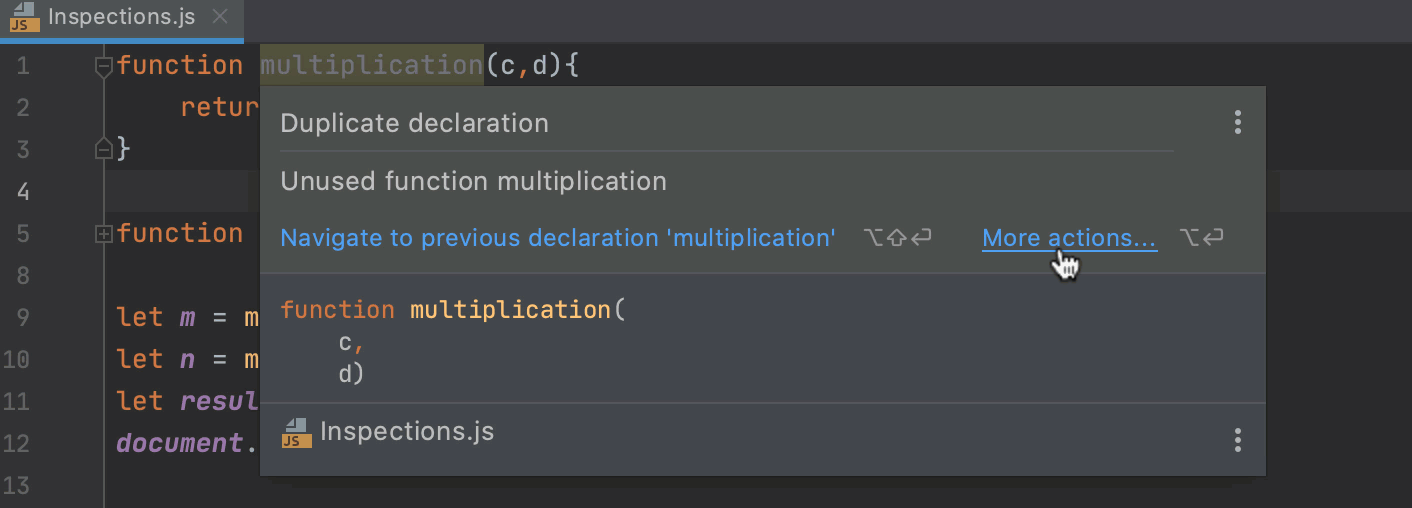Close the Inspections.js editor tab
This screenshot has width=1412, height=508.
[220, 18]
